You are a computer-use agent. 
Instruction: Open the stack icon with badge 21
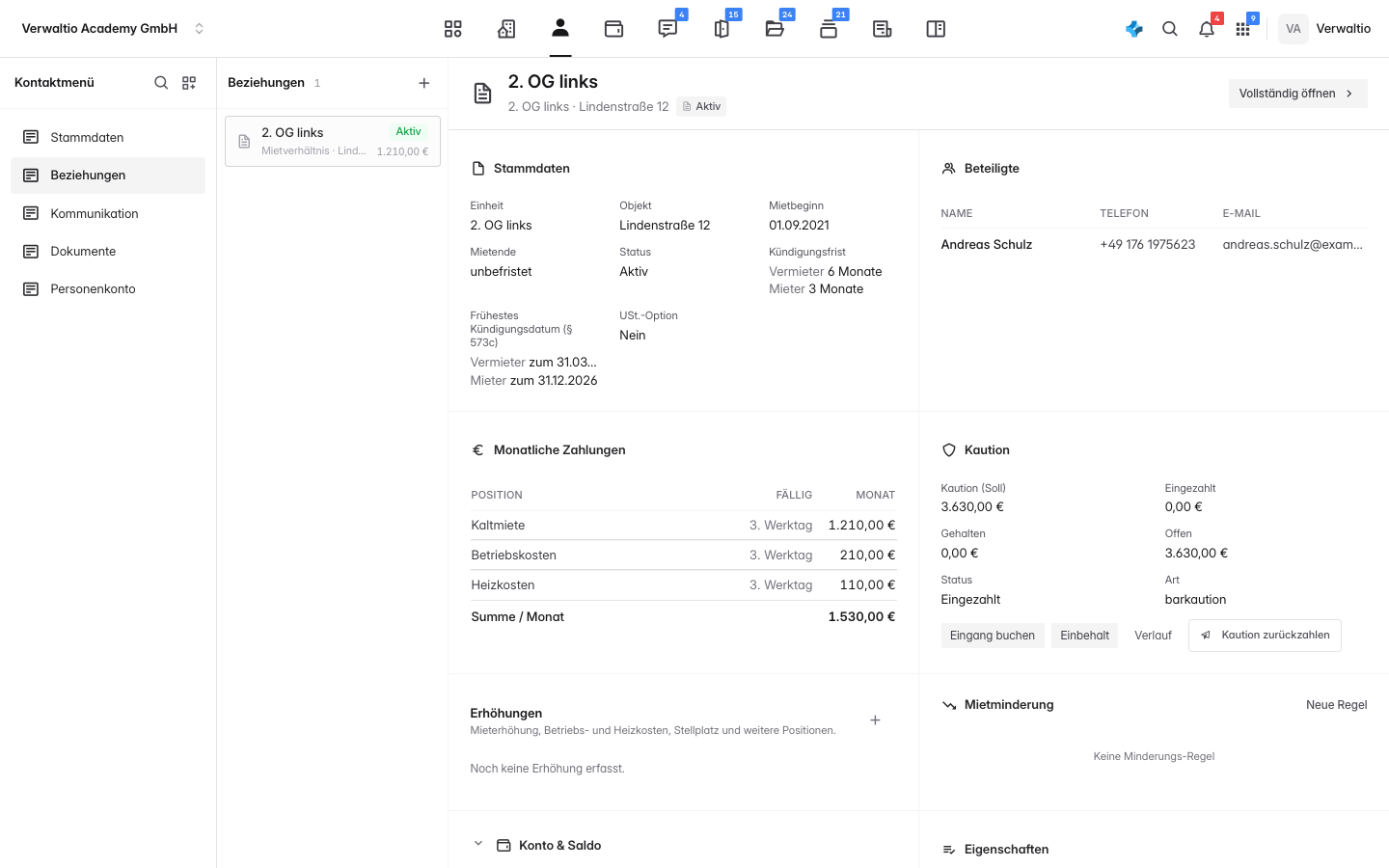pyautogui.click(x=829, y=29)
